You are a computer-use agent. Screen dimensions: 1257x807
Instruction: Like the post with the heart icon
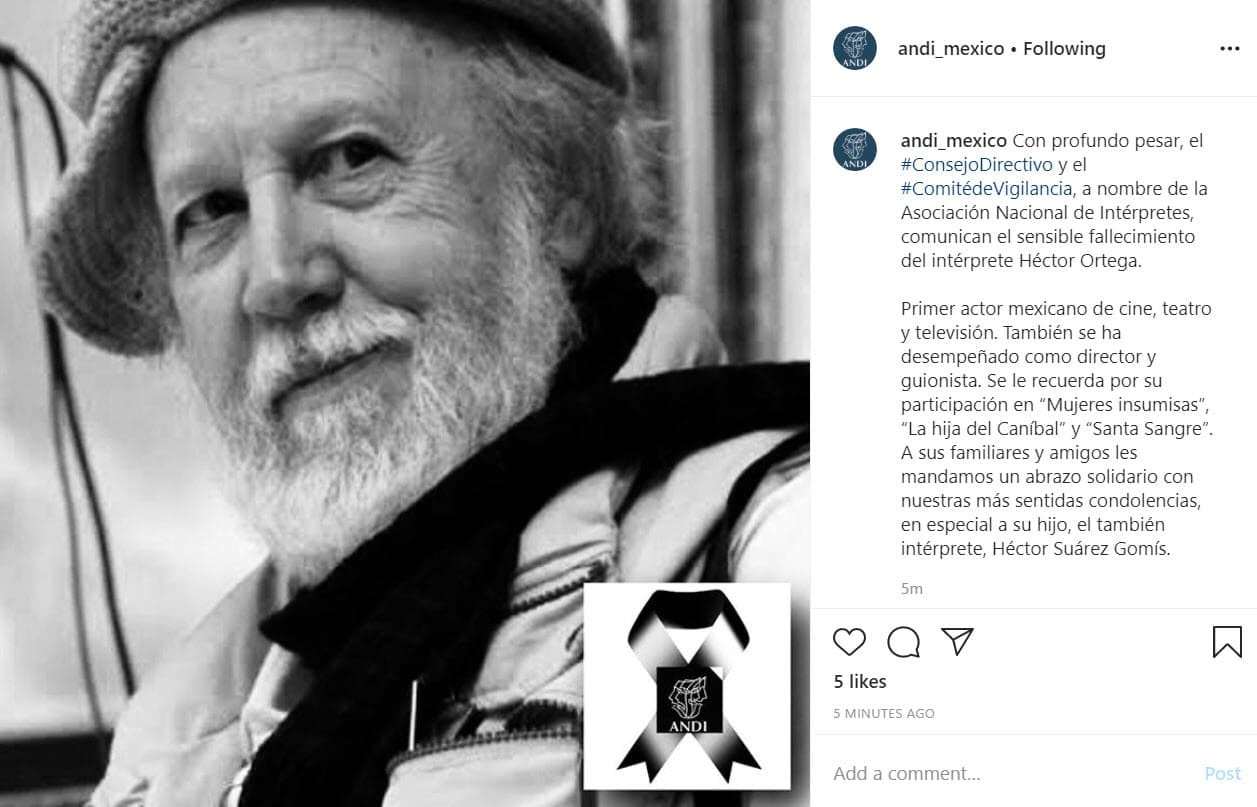tap(849, 641)
